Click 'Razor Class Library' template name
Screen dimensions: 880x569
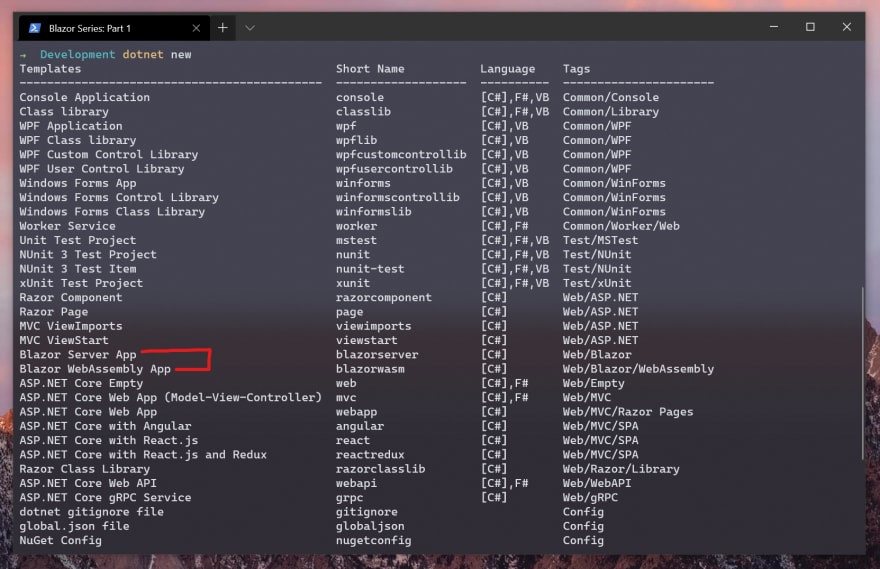85,469
